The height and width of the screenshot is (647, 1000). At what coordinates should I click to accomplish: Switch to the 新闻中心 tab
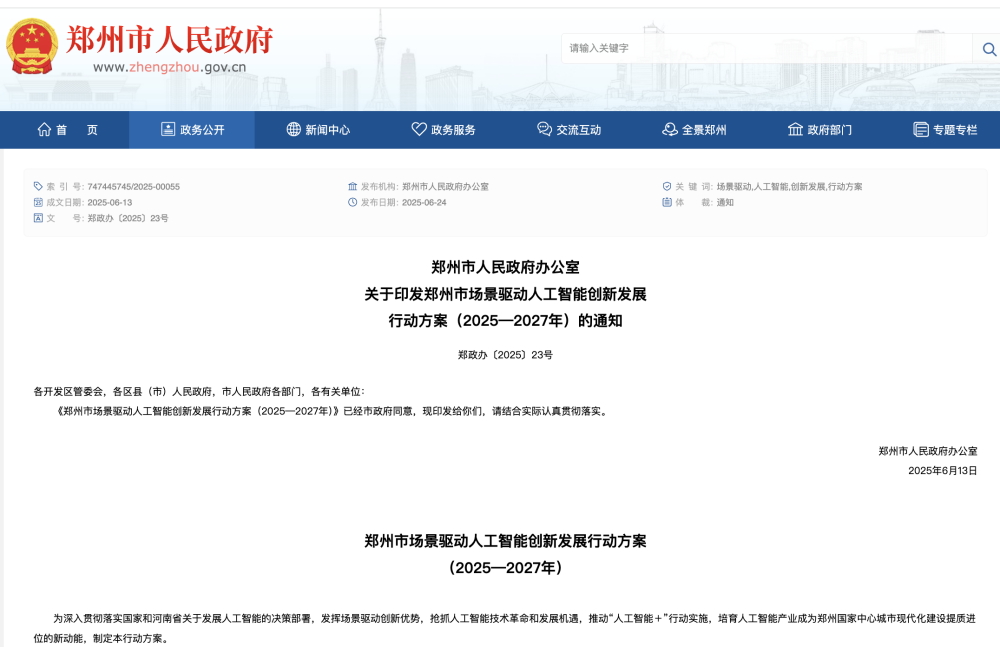click(x=318, y=129)
